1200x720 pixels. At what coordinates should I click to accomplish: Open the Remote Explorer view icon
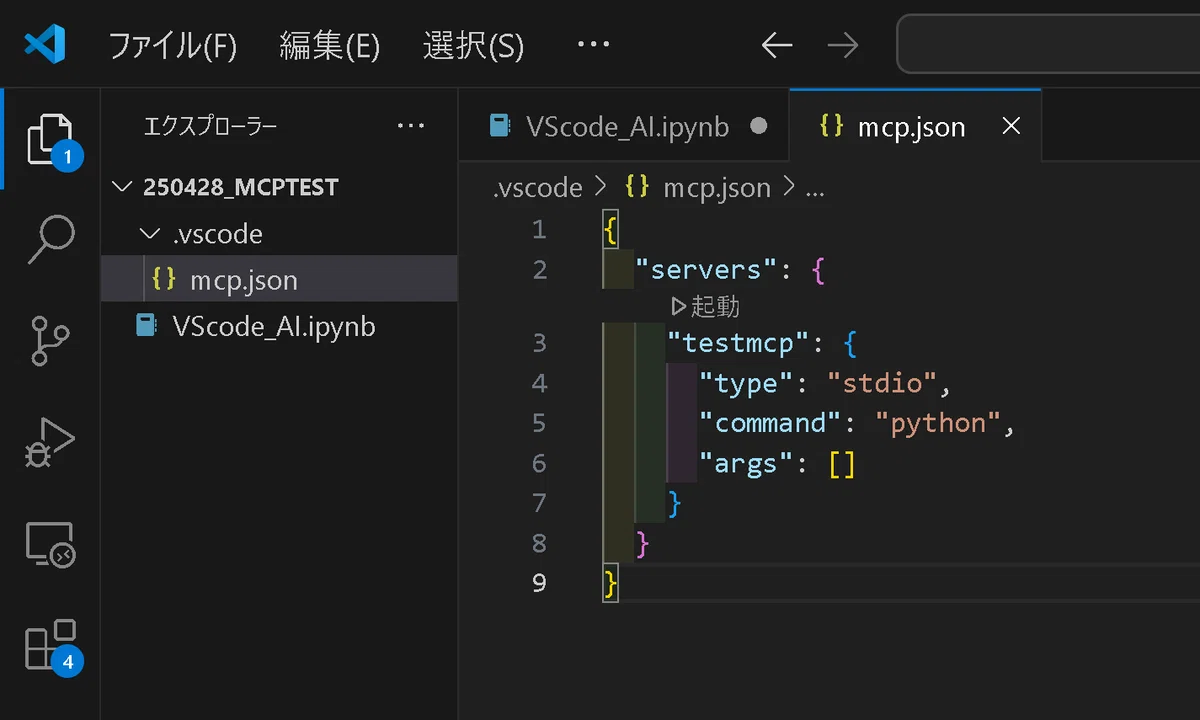[50, 545]
